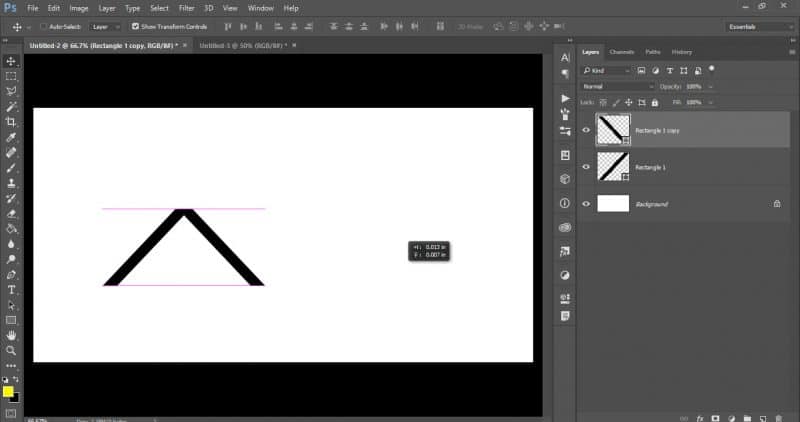The image size is (800, 422).
Task: Hide the Rectangle 1 copy layer
Action: pyautogui.click(x=586, y=130)
